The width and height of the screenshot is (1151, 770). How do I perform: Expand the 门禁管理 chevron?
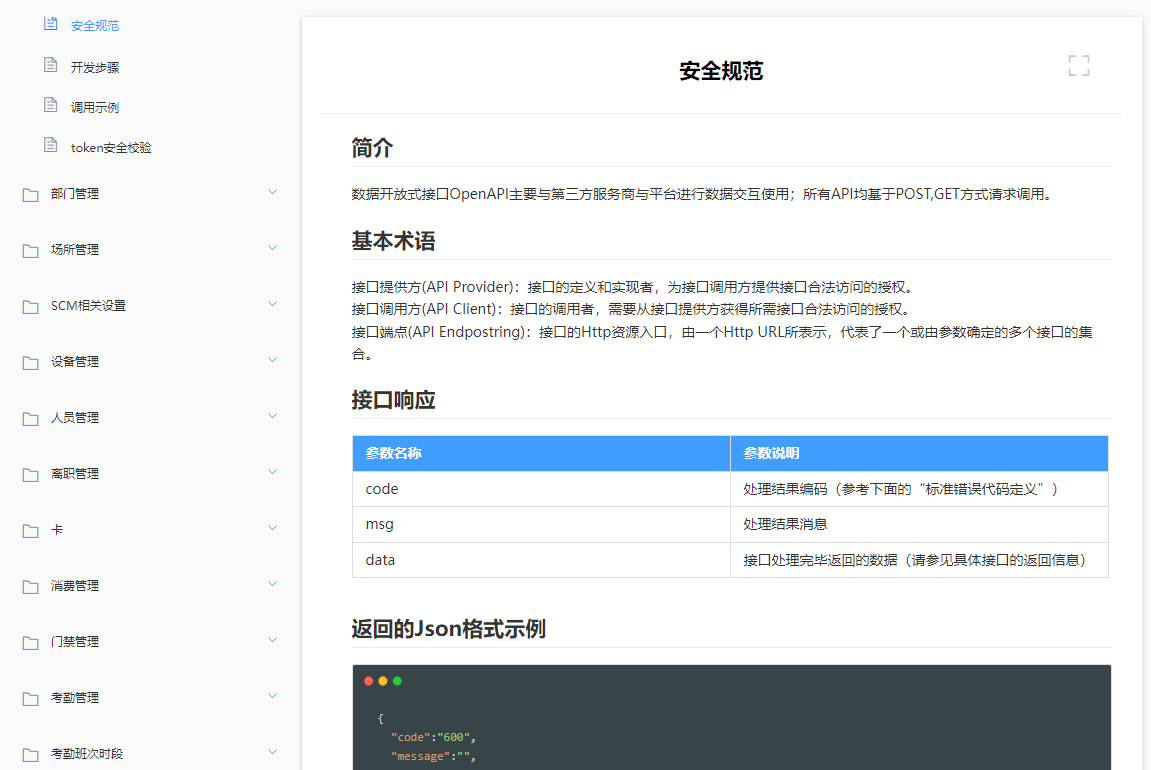[x=272, y=640]
